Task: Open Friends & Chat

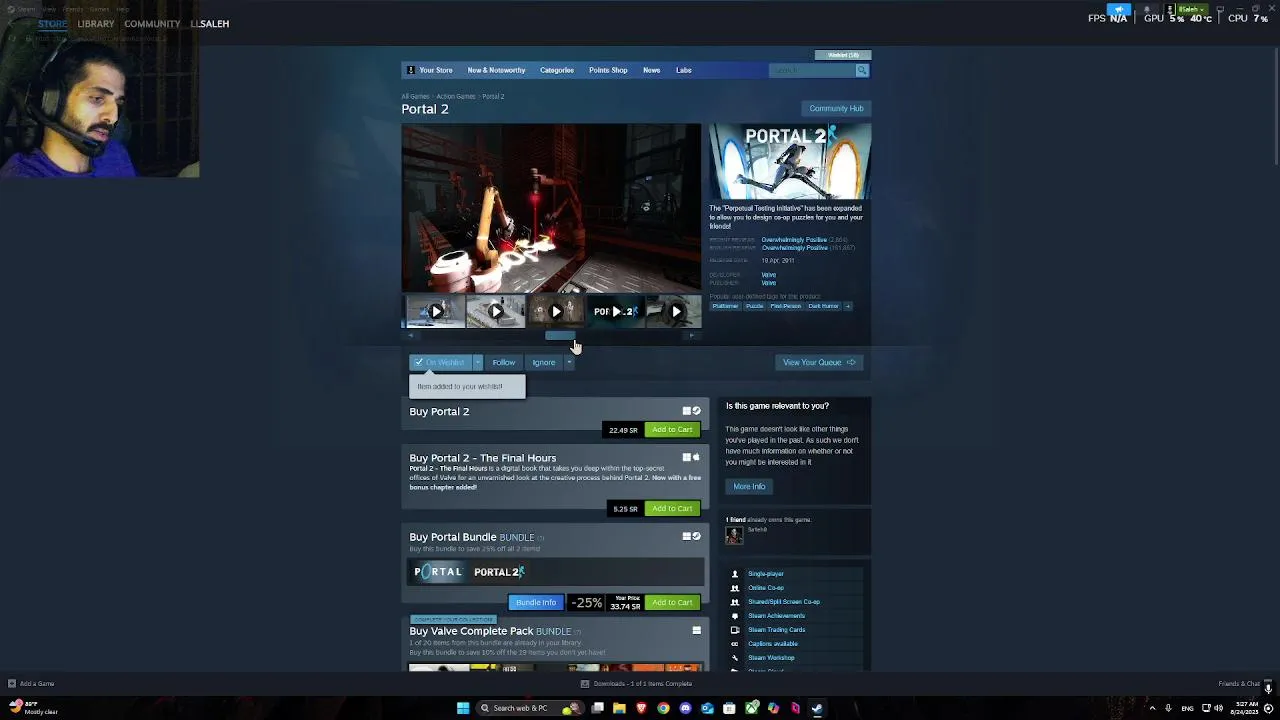Action: pyautogui.click(x=1240, y=684)
